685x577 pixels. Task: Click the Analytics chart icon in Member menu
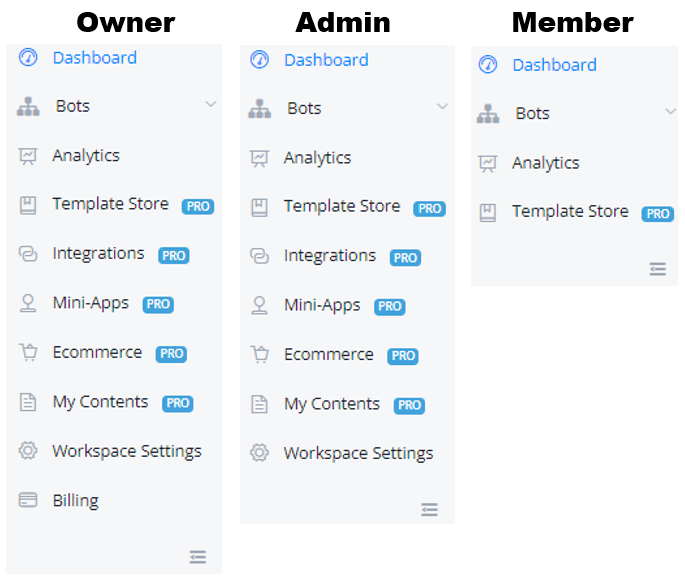pos(488,163)
